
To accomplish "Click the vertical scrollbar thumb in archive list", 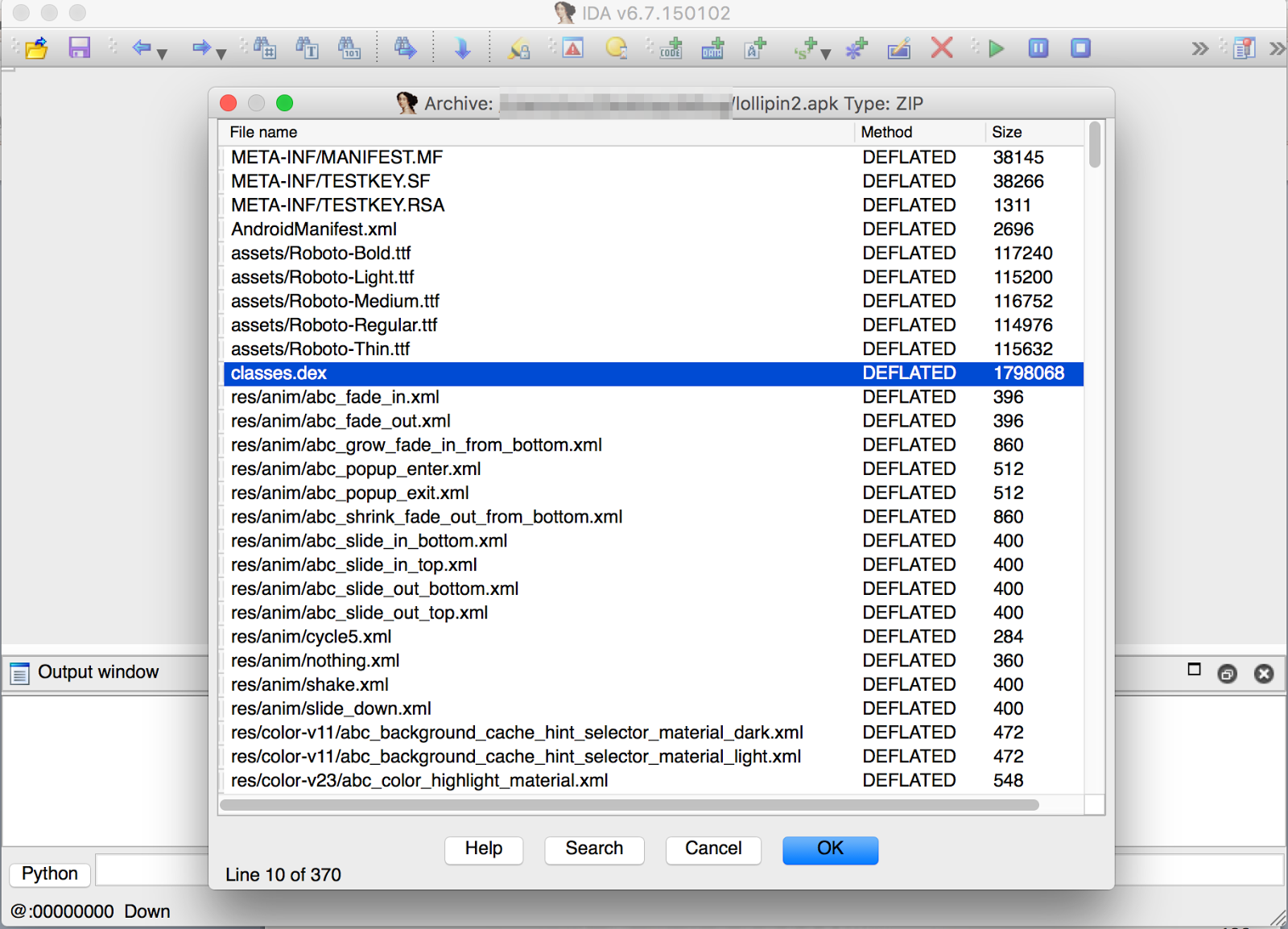I will point(1095,145).
